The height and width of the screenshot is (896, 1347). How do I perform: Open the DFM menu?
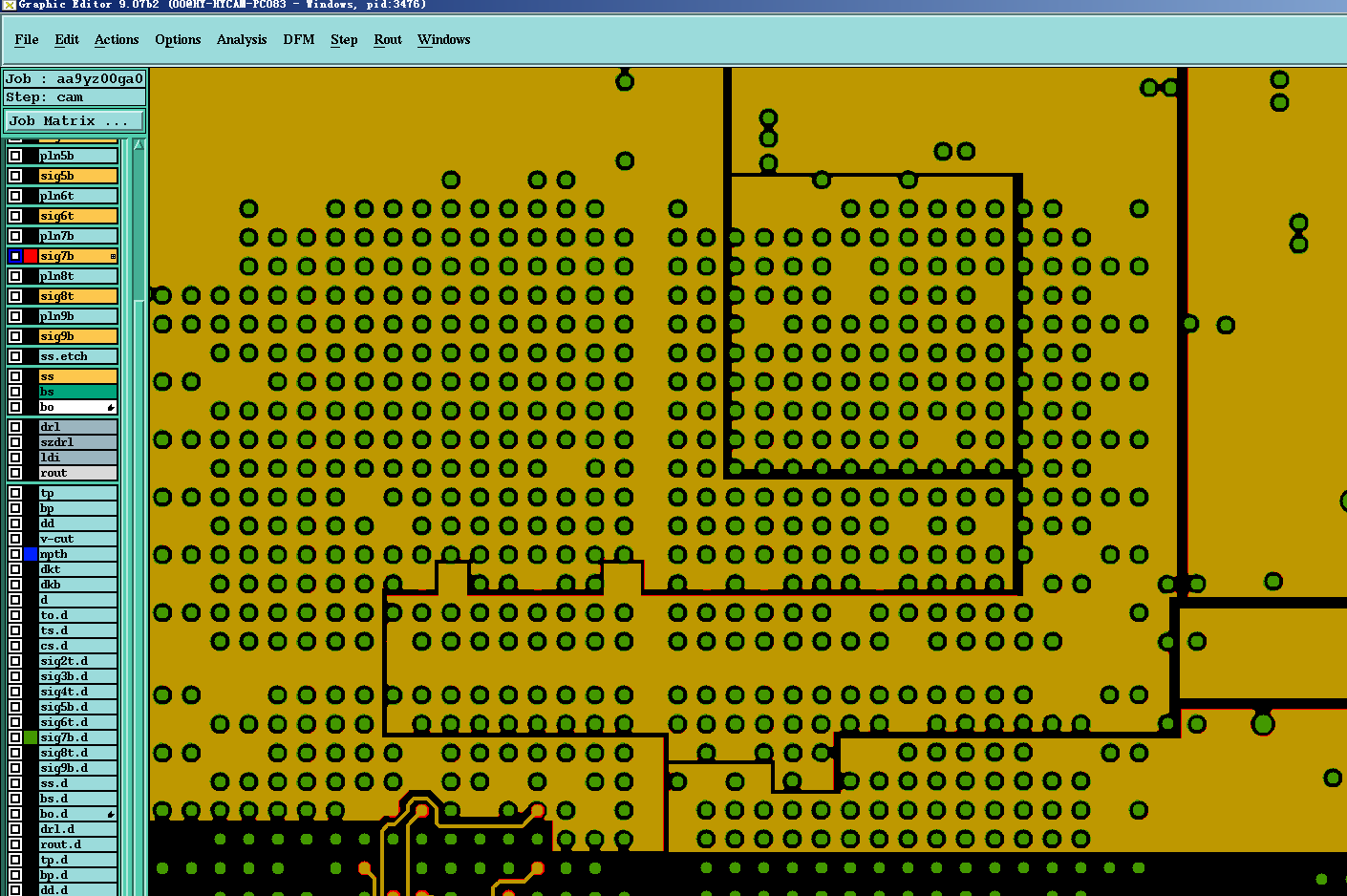[299, 39]
